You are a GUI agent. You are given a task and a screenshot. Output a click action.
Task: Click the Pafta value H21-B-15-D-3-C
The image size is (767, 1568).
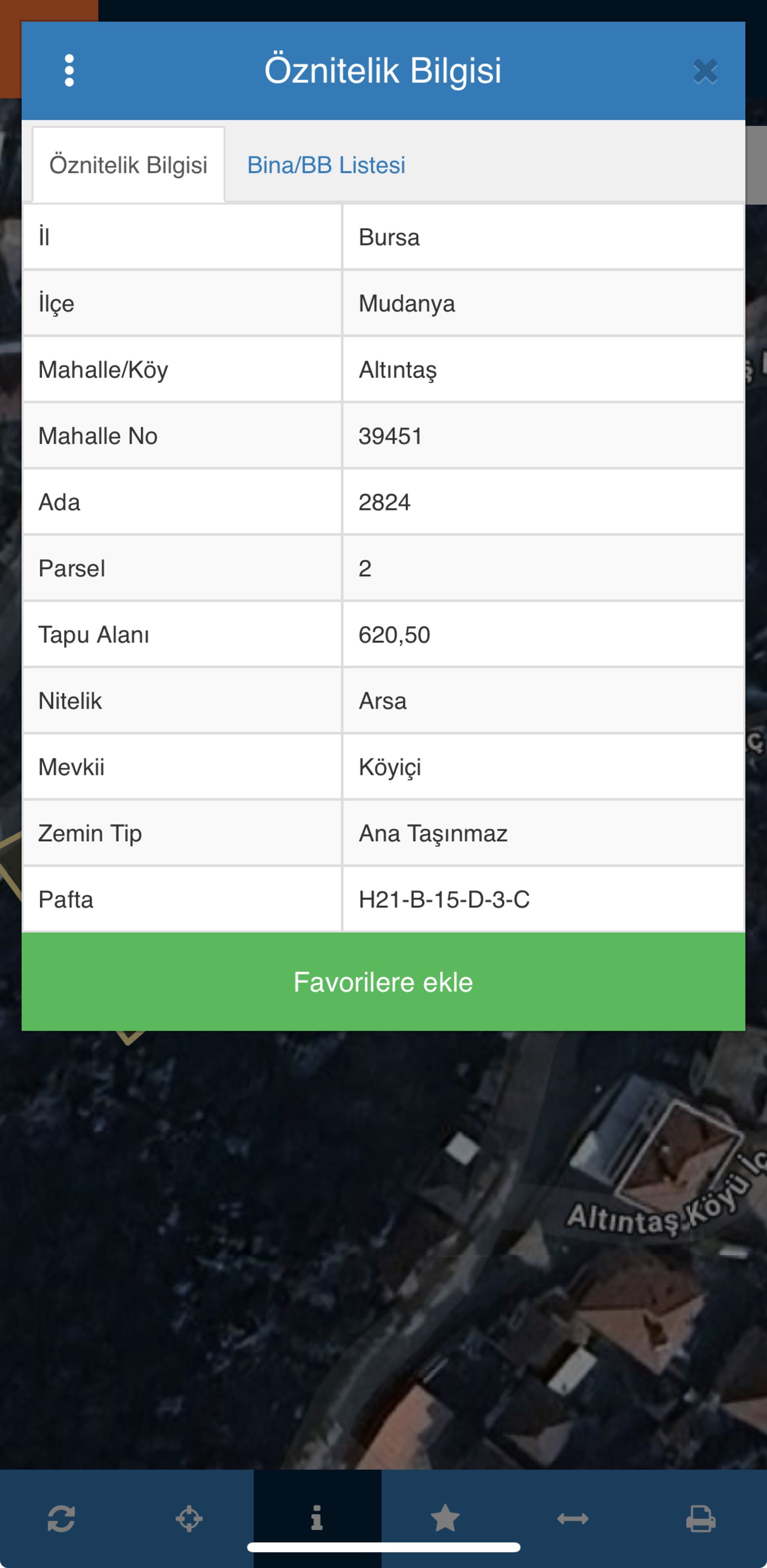[x=444, y=900]
